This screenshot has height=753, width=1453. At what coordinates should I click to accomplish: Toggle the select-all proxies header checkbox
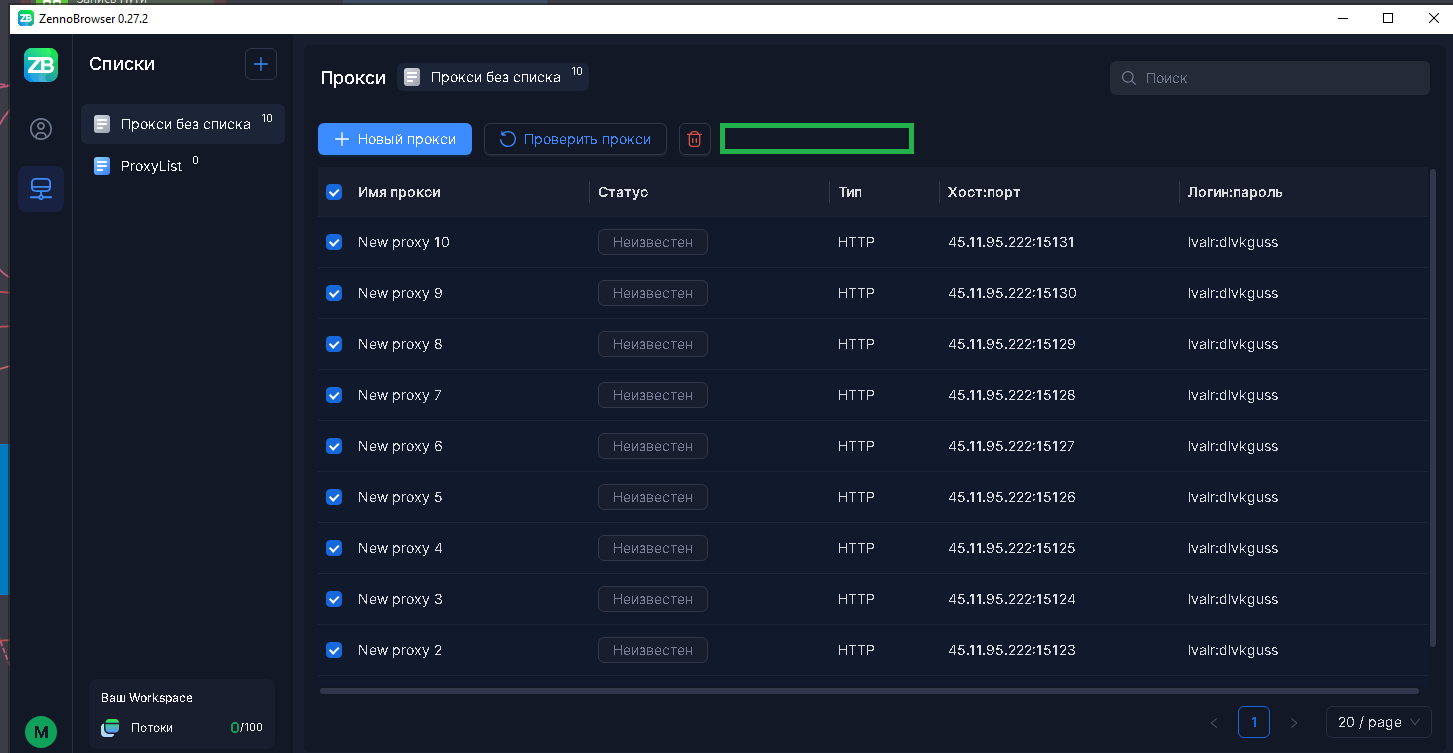pos(334,192)
